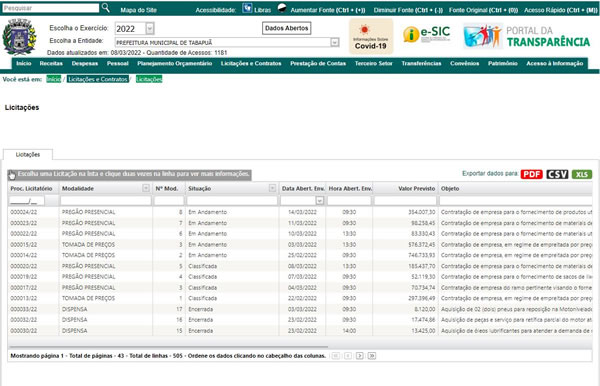This screenshot has height=386, width=600.
Task: Open Mapa do Site link
Action: pyautogui.click(x=139, y=10)
